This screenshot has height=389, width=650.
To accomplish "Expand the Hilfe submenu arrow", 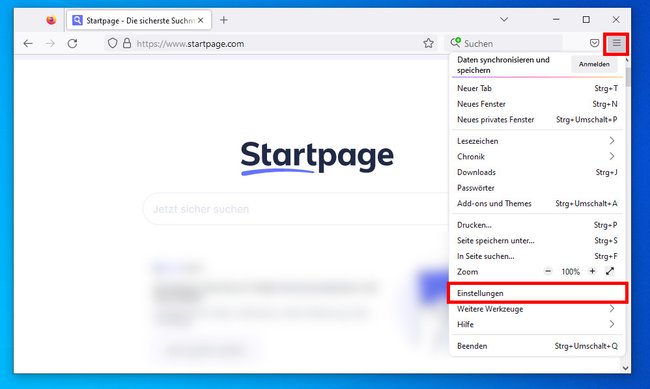I will click(612, 324).
